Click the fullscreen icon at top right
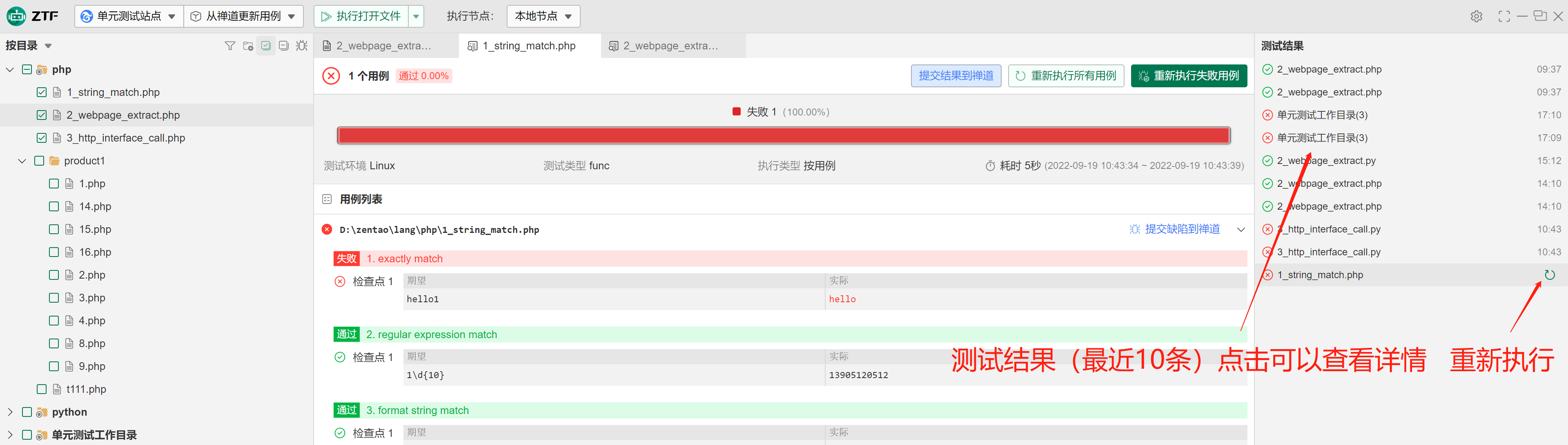 tap(1503, 16)
